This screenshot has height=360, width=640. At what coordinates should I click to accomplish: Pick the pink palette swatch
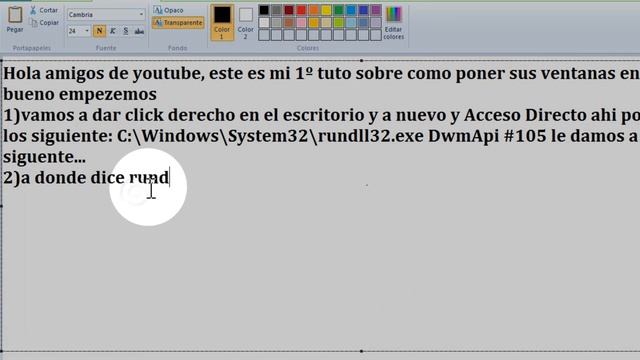click(x=301, y=22)
